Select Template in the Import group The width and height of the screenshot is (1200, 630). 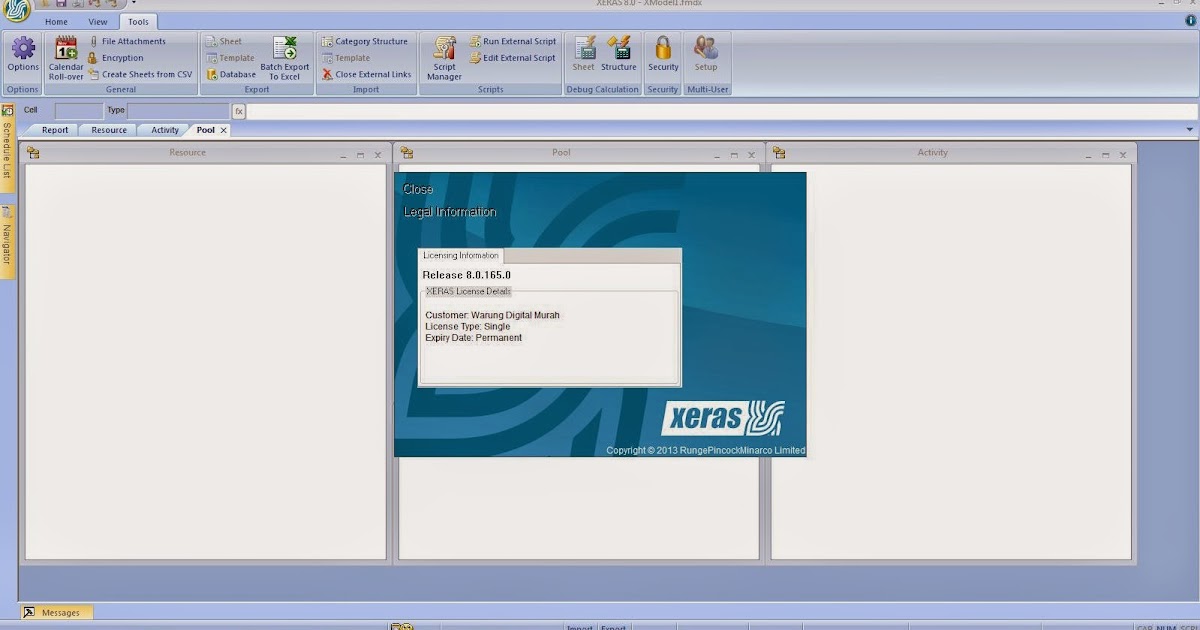coord(346,58)
